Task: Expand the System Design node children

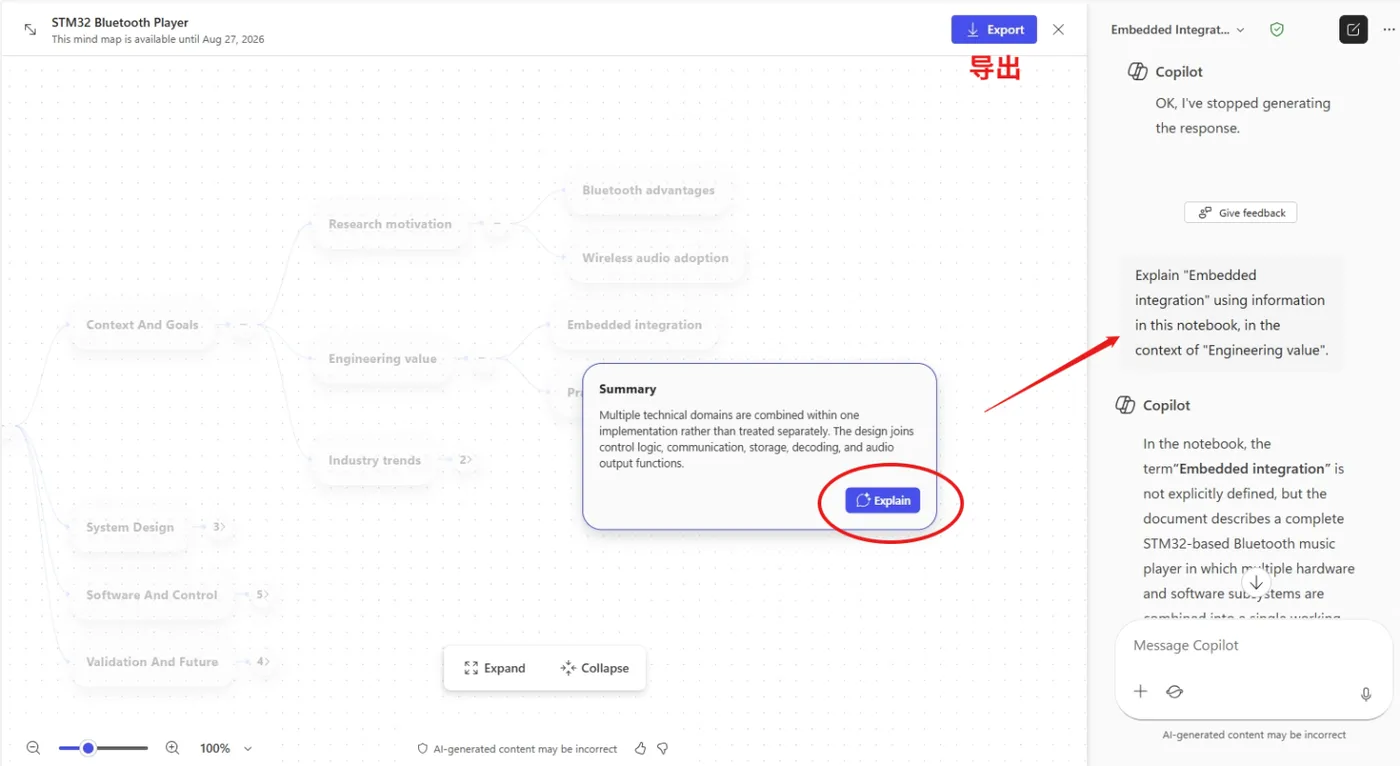Action: click(x=219, y=527)
